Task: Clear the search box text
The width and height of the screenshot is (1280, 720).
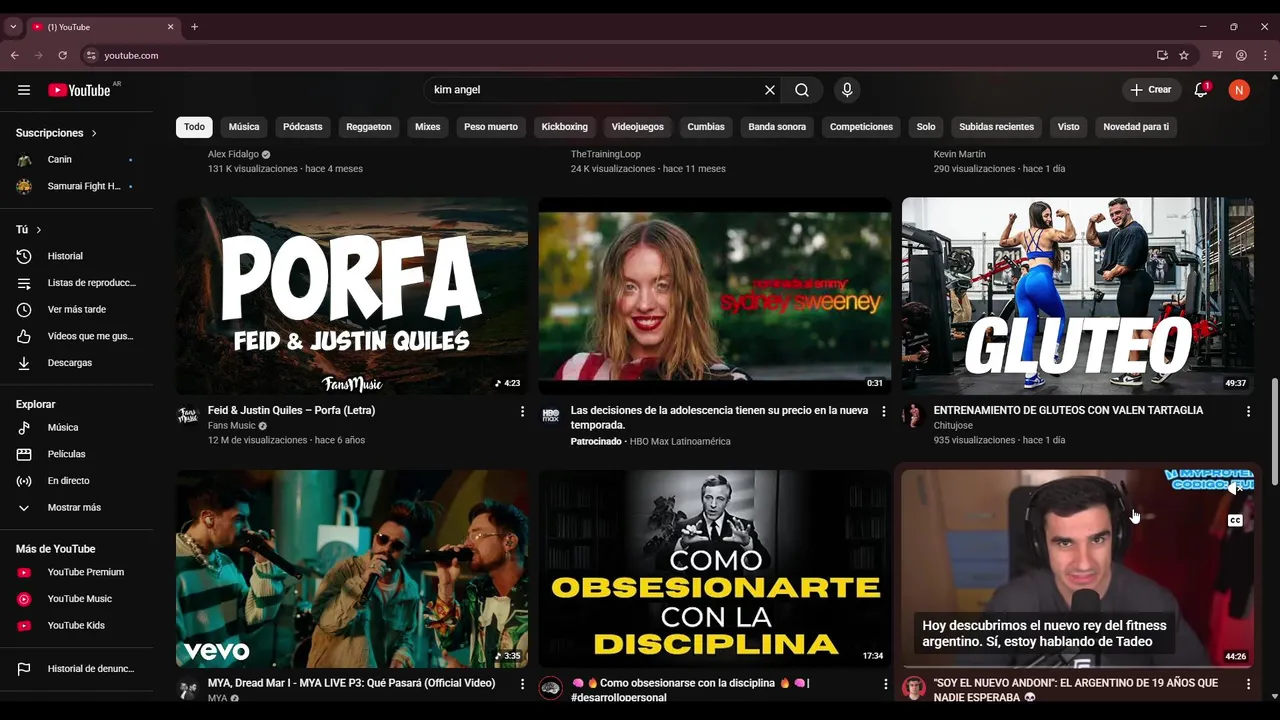Action: pyautogui.click(x=770, y=90)
